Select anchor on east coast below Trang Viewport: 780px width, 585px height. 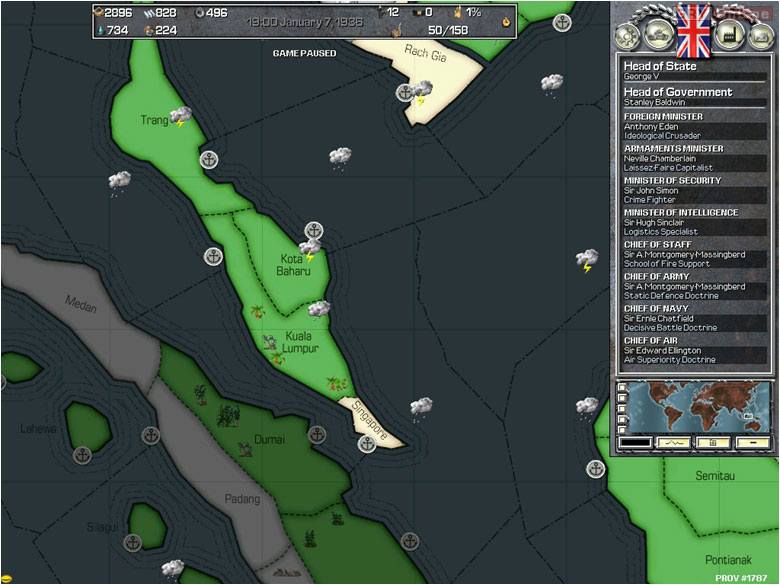click(x=209, y=160)
